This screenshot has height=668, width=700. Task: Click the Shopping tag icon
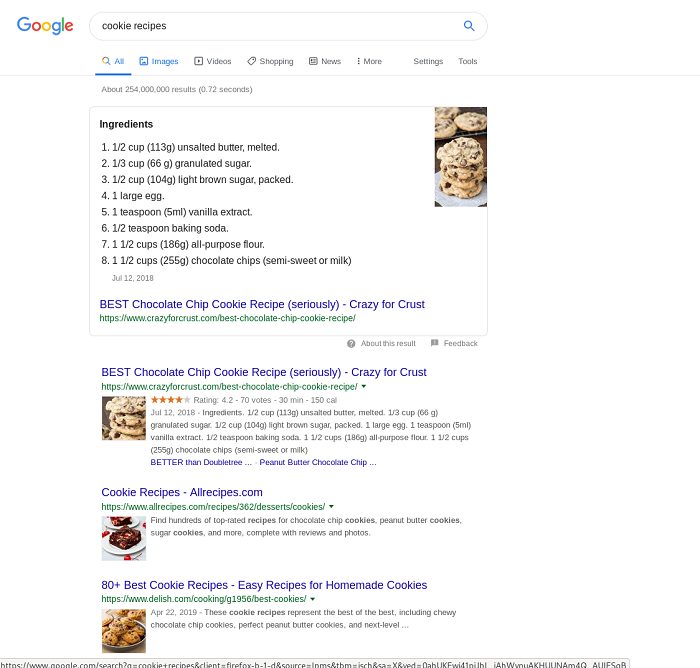point(252,61)
